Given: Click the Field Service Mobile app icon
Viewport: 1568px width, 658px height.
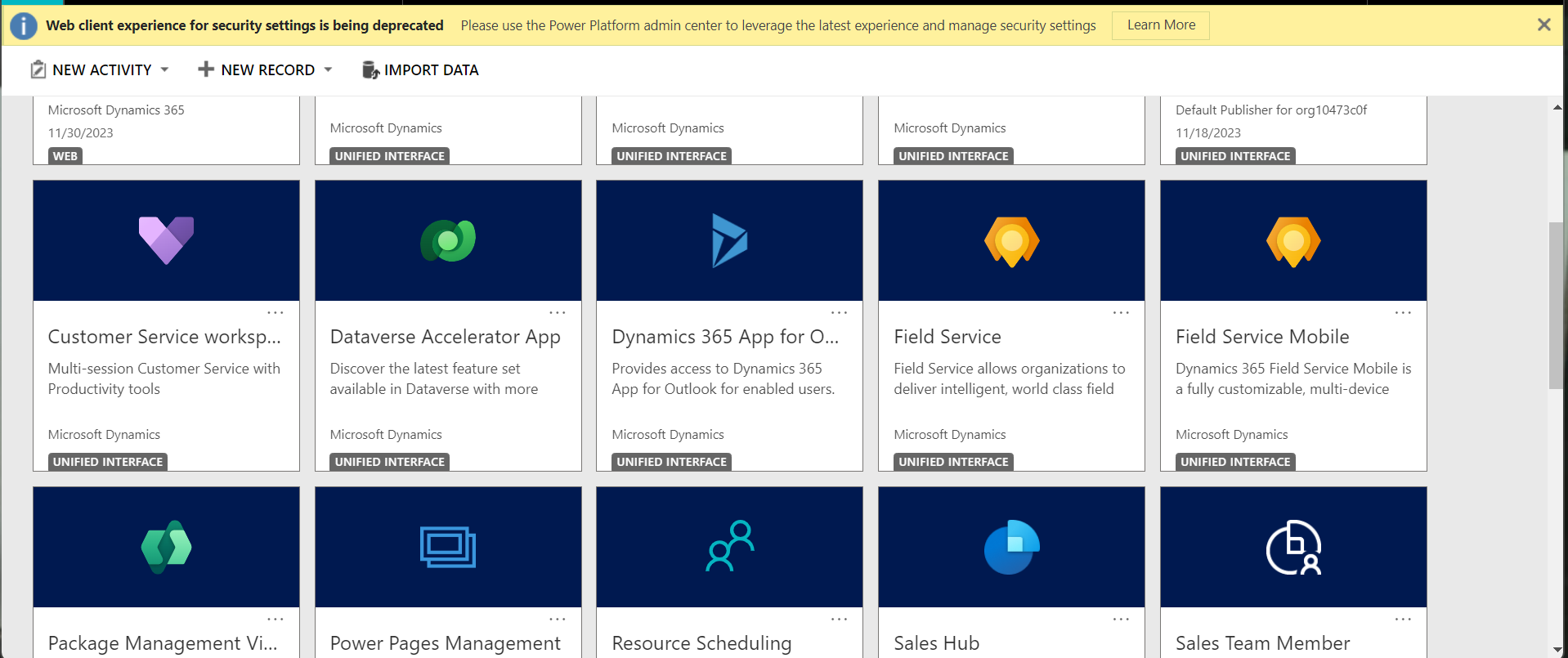Looking at the screenshot, I should [1293, 241].
